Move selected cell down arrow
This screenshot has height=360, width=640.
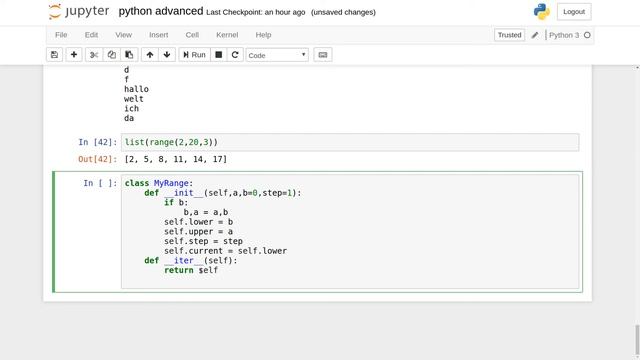coord(167,55)
